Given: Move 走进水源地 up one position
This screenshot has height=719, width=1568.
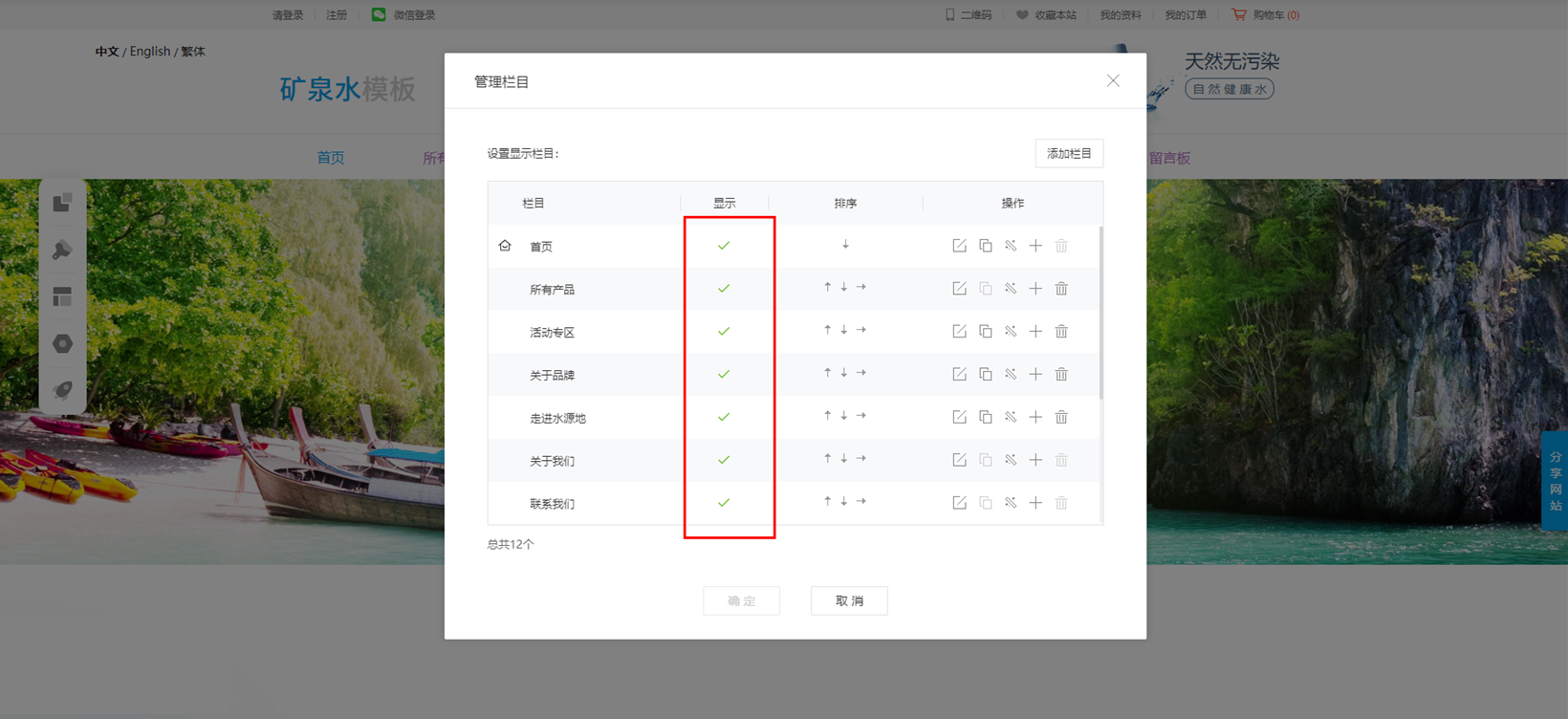Looking at the screenshot, I should coord(827,416).
